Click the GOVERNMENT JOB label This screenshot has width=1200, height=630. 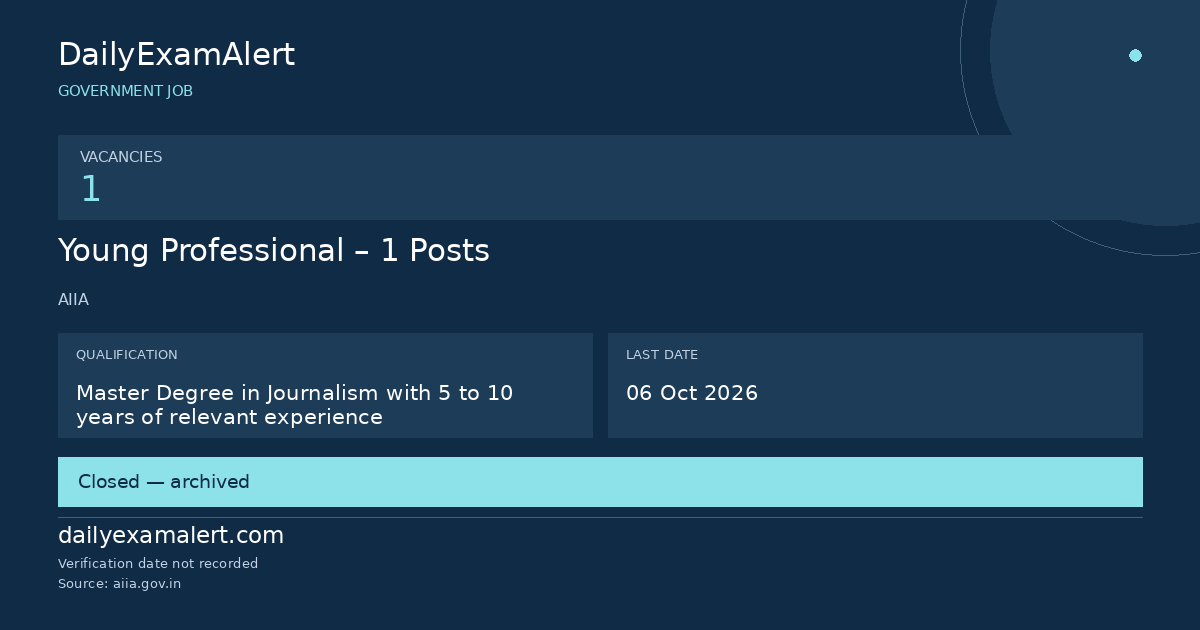pos(125,91)
